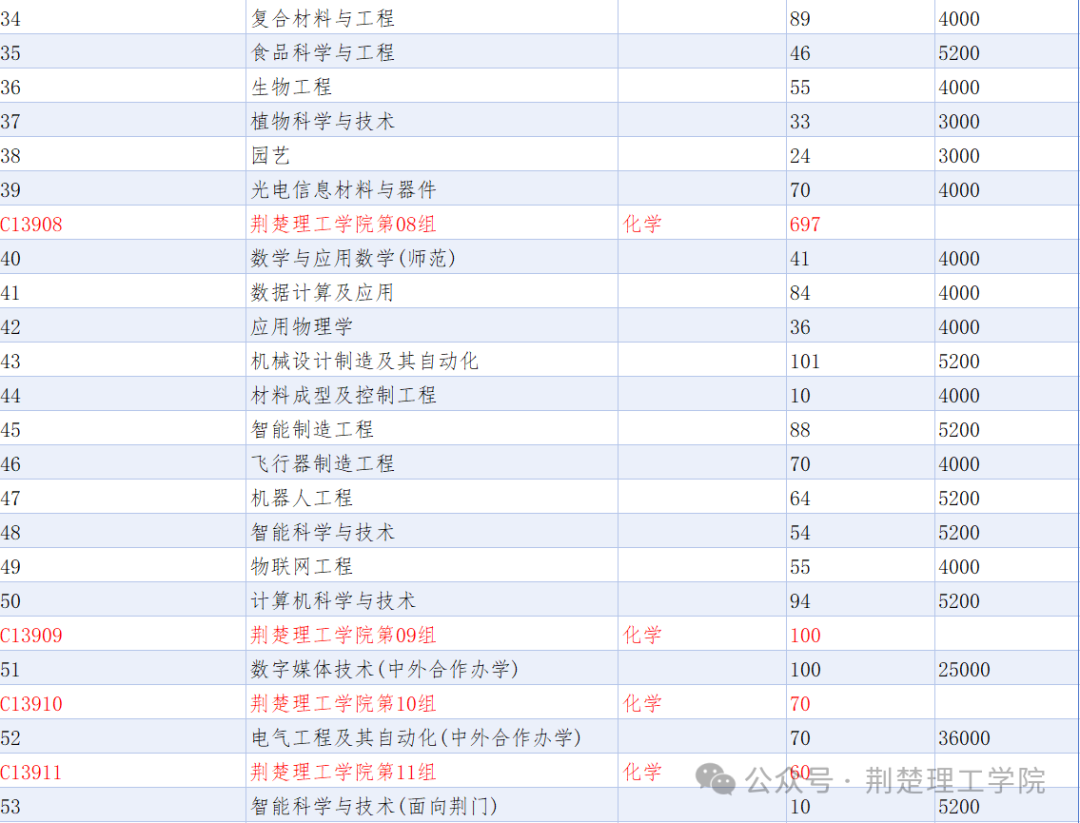Click the tuition value 36000
1080x823 pixels.
tap(964, 738)
